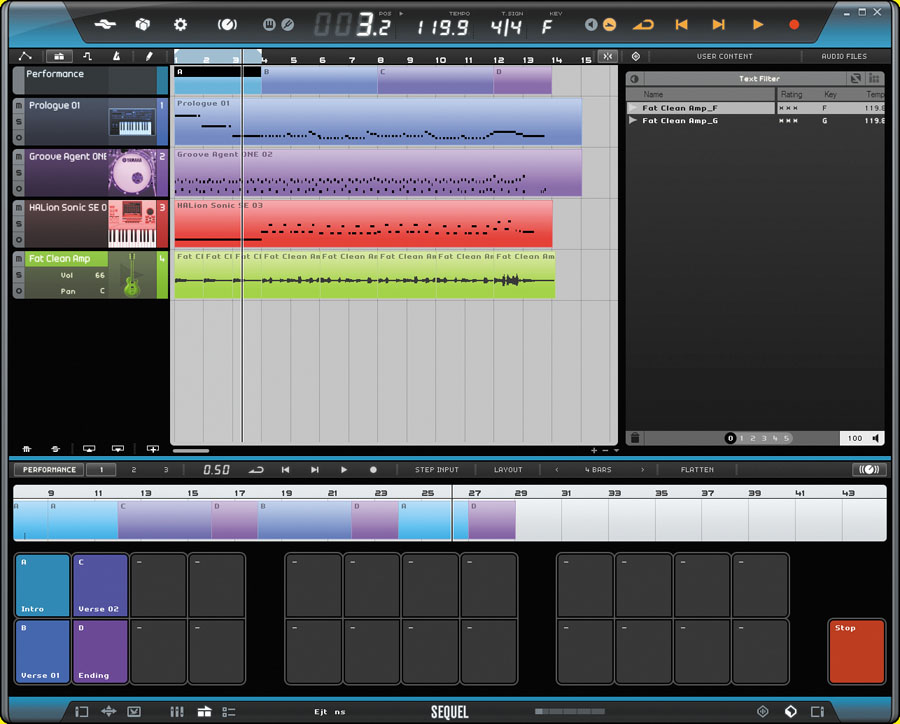The image size is (900, 724).
Task: Click the trash icon in media browser
Action: [x=633, y=438]
